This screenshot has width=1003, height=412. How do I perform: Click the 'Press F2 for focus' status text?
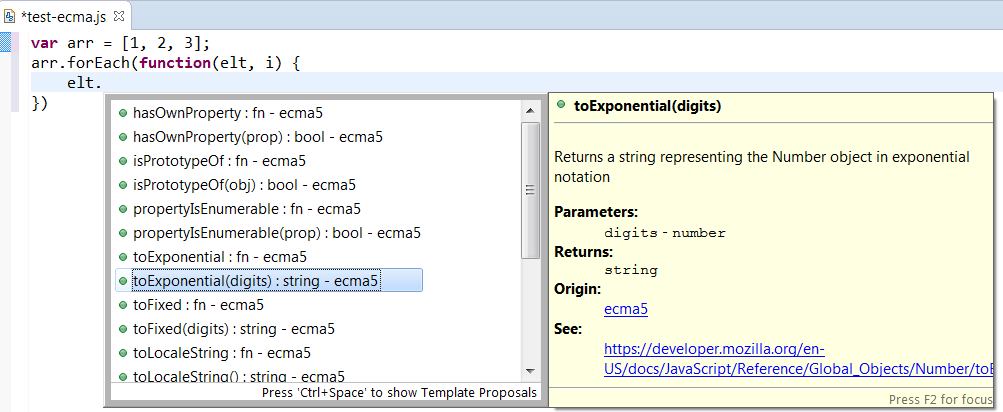point(942,400)
